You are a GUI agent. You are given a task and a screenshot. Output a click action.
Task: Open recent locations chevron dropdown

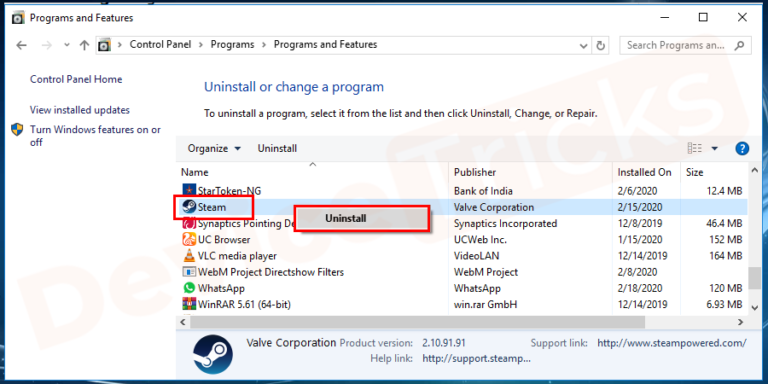click(67, 45)
